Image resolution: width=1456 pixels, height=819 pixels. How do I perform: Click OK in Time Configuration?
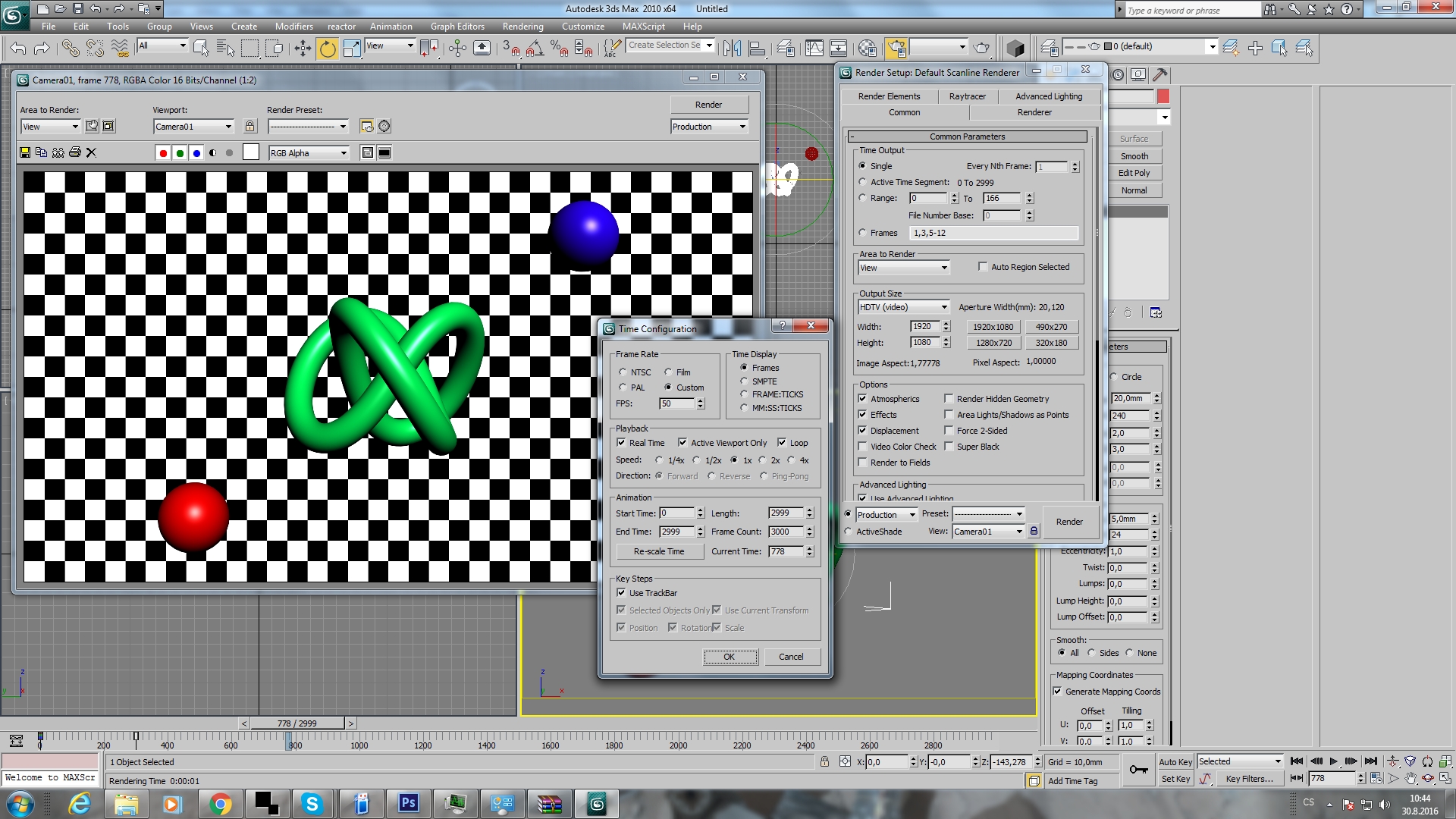[729, 657]
